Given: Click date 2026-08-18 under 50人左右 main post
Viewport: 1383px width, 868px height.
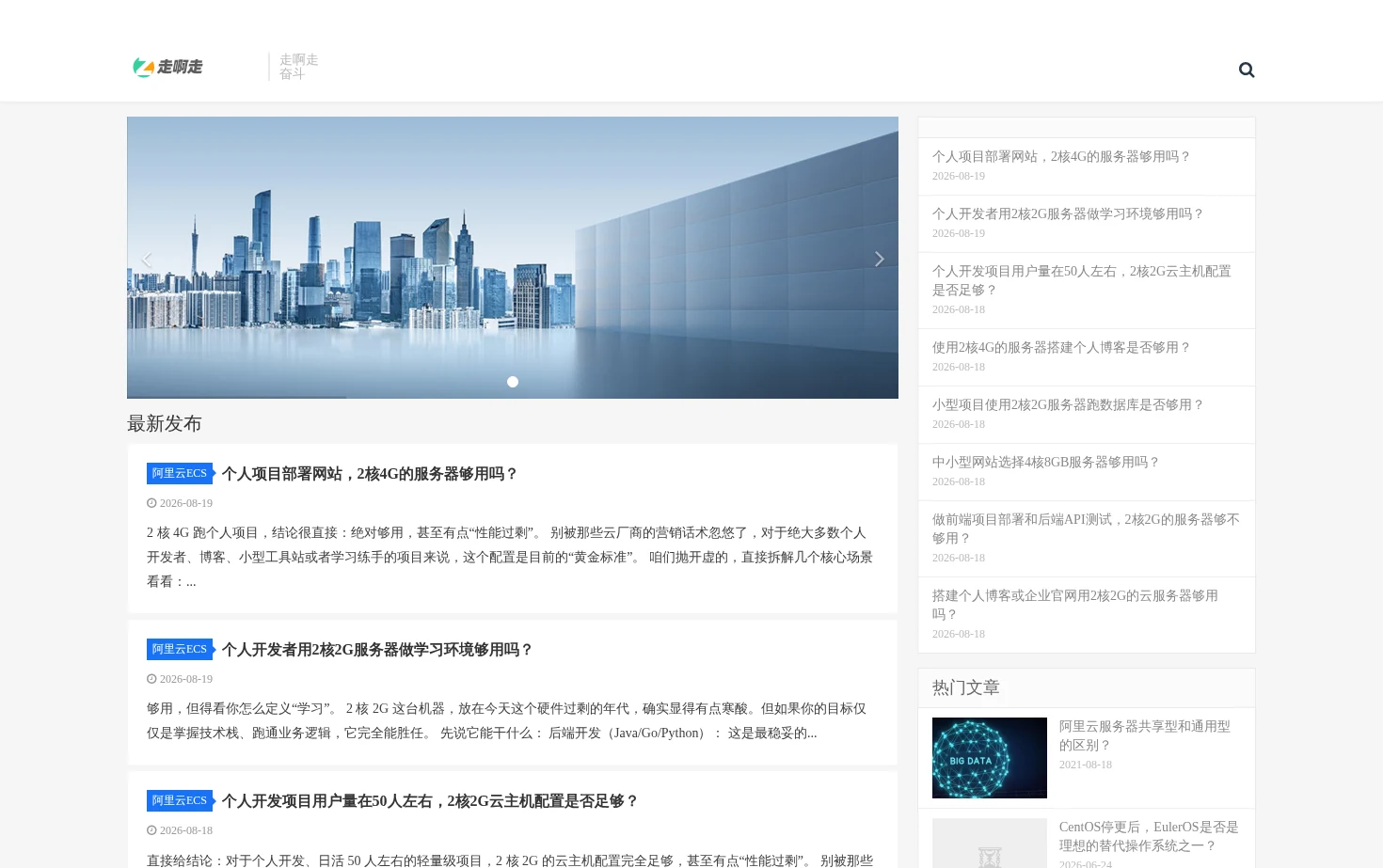Looking at the screenshot, I should pos(186,830).
